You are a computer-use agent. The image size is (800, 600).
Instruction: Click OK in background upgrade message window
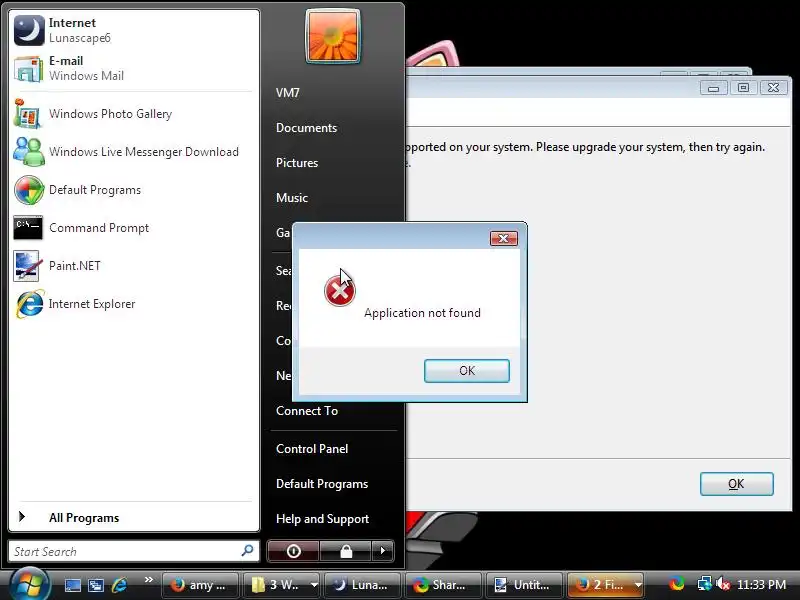736,484
